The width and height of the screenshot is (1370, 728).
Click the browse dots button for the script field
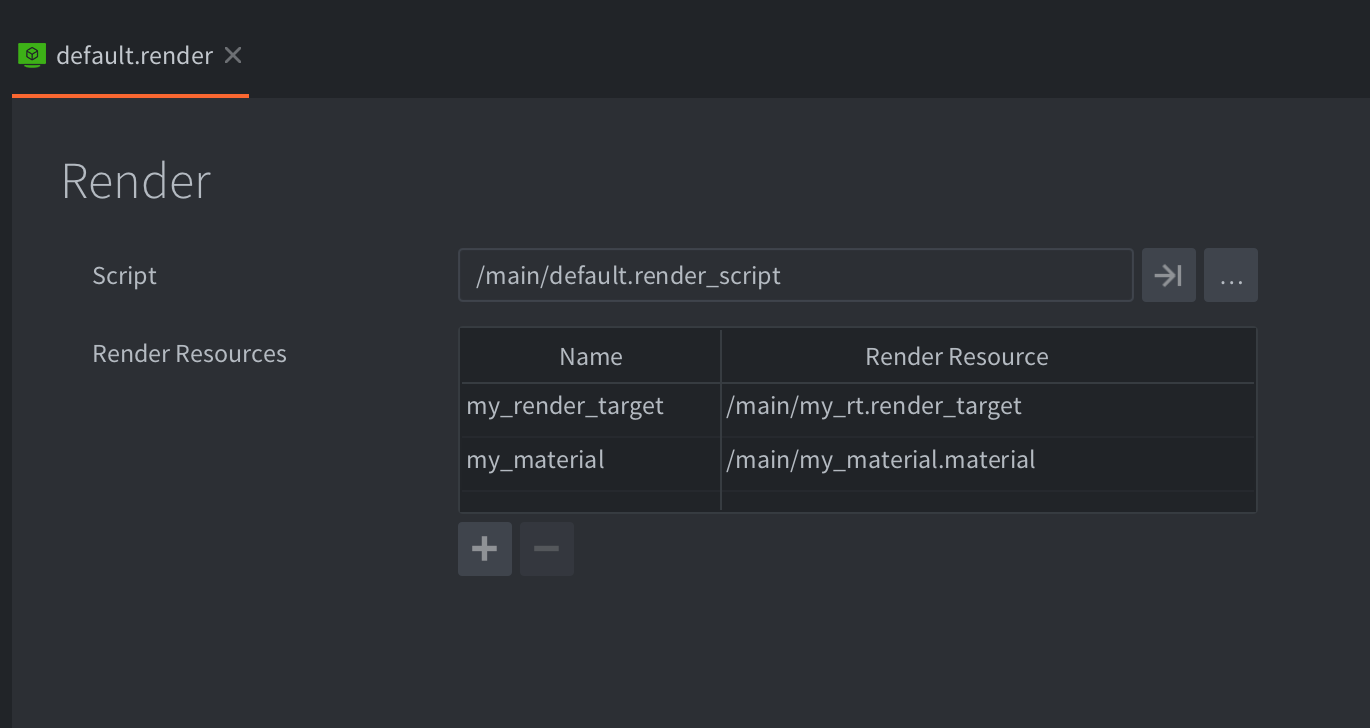pyautogui.click(x=1230, y=274)
